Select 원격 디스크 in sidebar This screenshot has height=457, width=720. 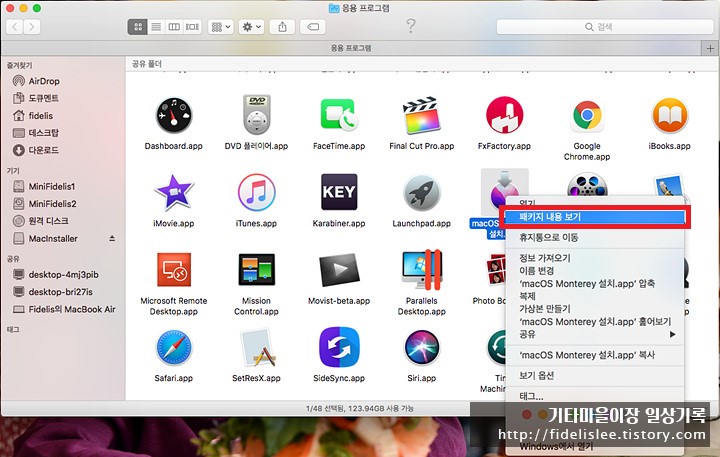coord(48,221)
